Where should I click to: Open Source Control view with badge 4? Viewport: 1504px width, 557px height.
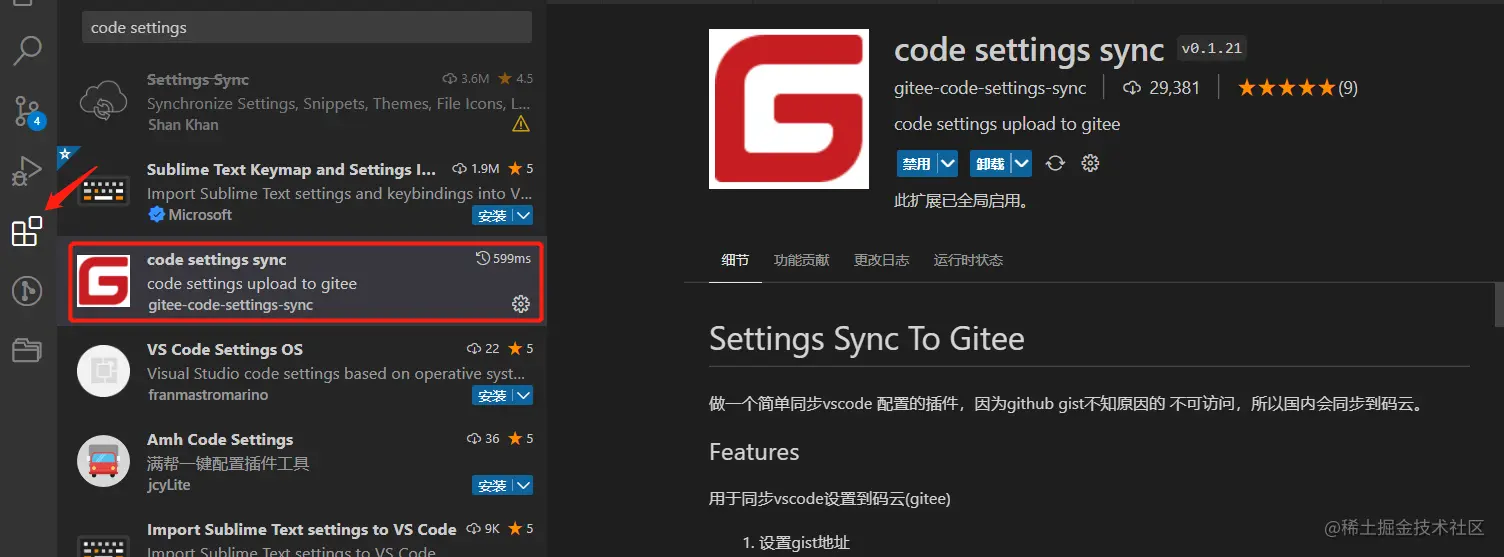click(x=27, y=111)
